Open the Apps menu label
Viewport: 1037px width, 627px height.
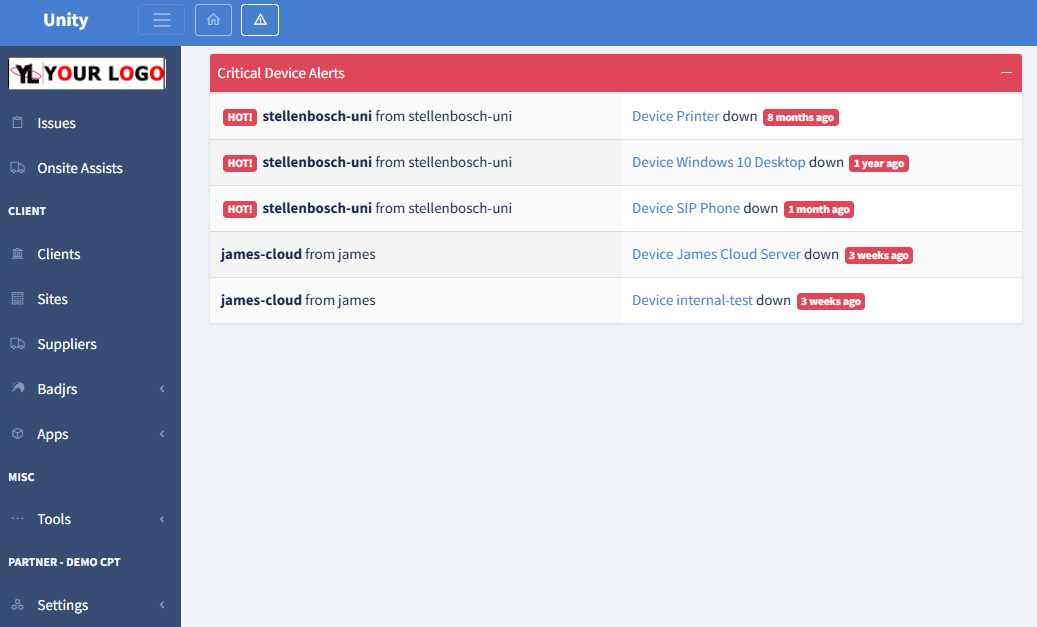[x=53, y=434]
